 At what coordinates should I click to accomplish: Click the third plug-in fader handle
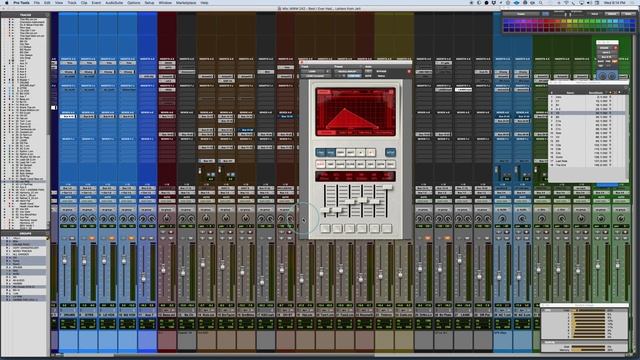coord(350,202)
